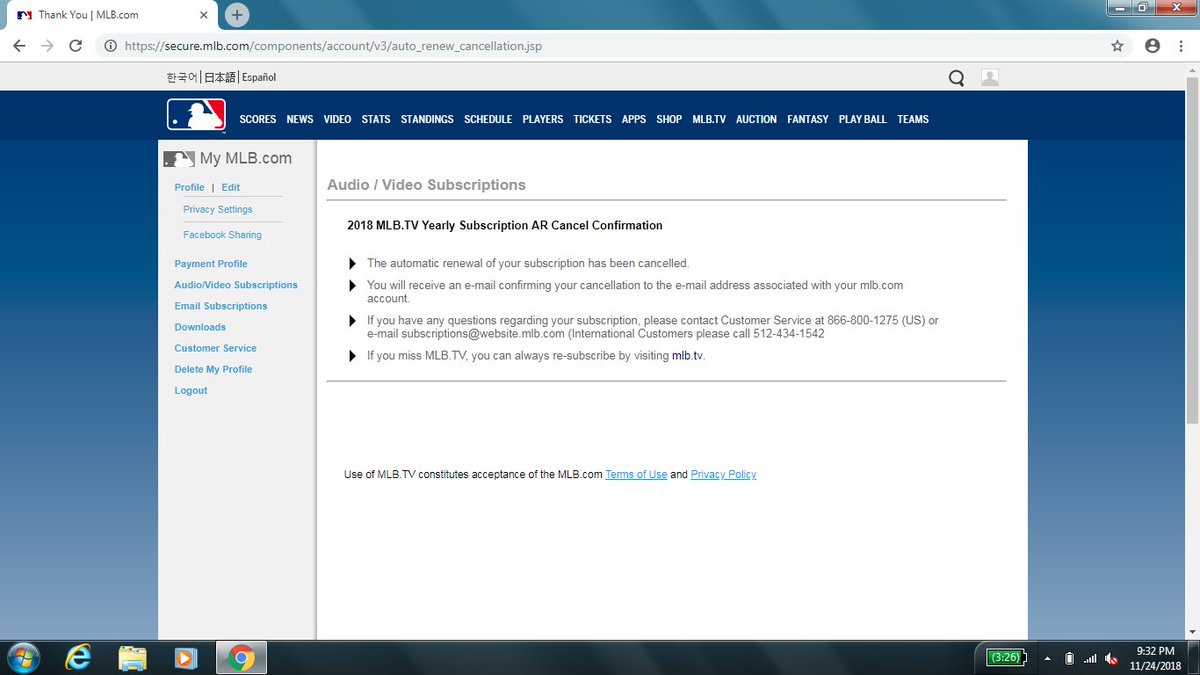Follow the mlb.tv re-subscribe link
The image size is (1200, 675).
click(x=687, y=356)
